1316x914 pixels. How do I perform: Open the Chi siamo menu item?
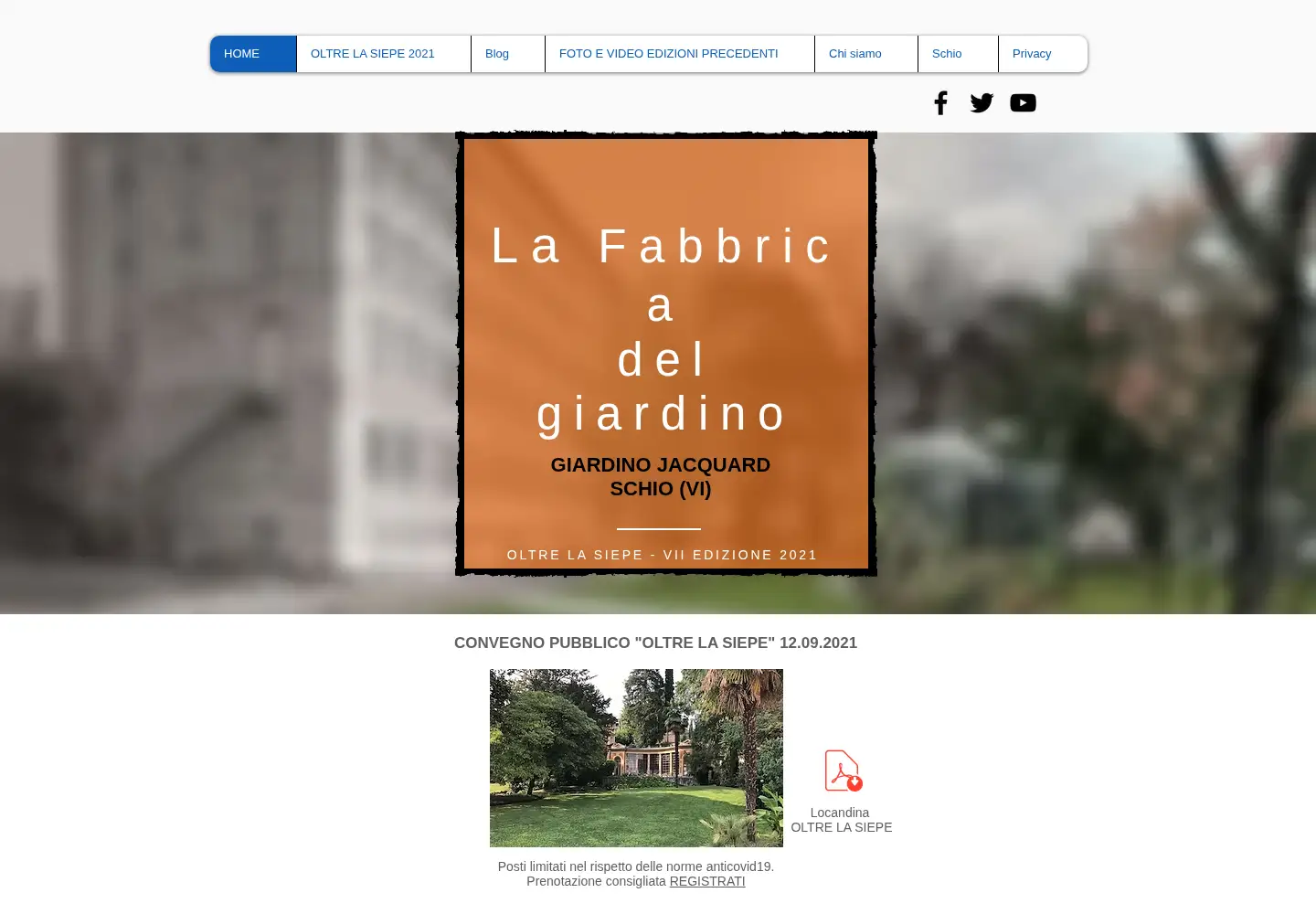[866, 54]
